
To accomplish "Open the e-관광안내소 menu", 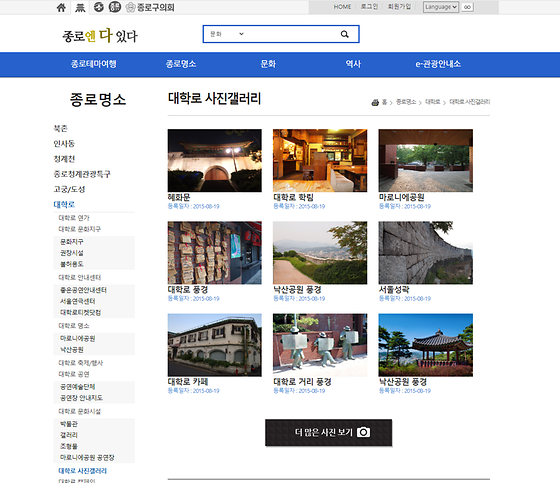I will [438, 64].
